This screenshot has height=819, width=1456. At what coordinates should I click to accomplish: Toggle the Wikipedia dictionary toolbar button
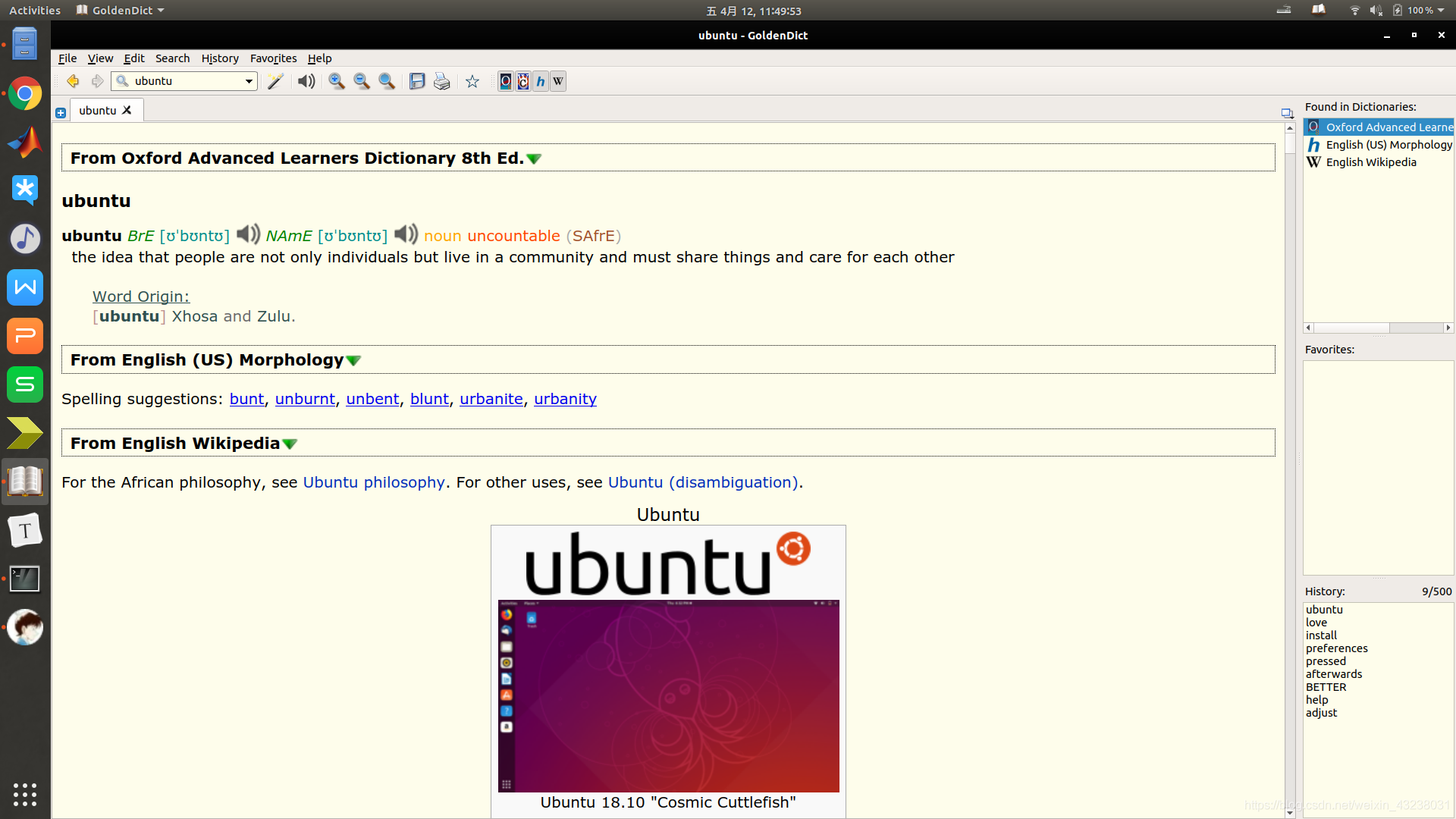click(558, 81)
